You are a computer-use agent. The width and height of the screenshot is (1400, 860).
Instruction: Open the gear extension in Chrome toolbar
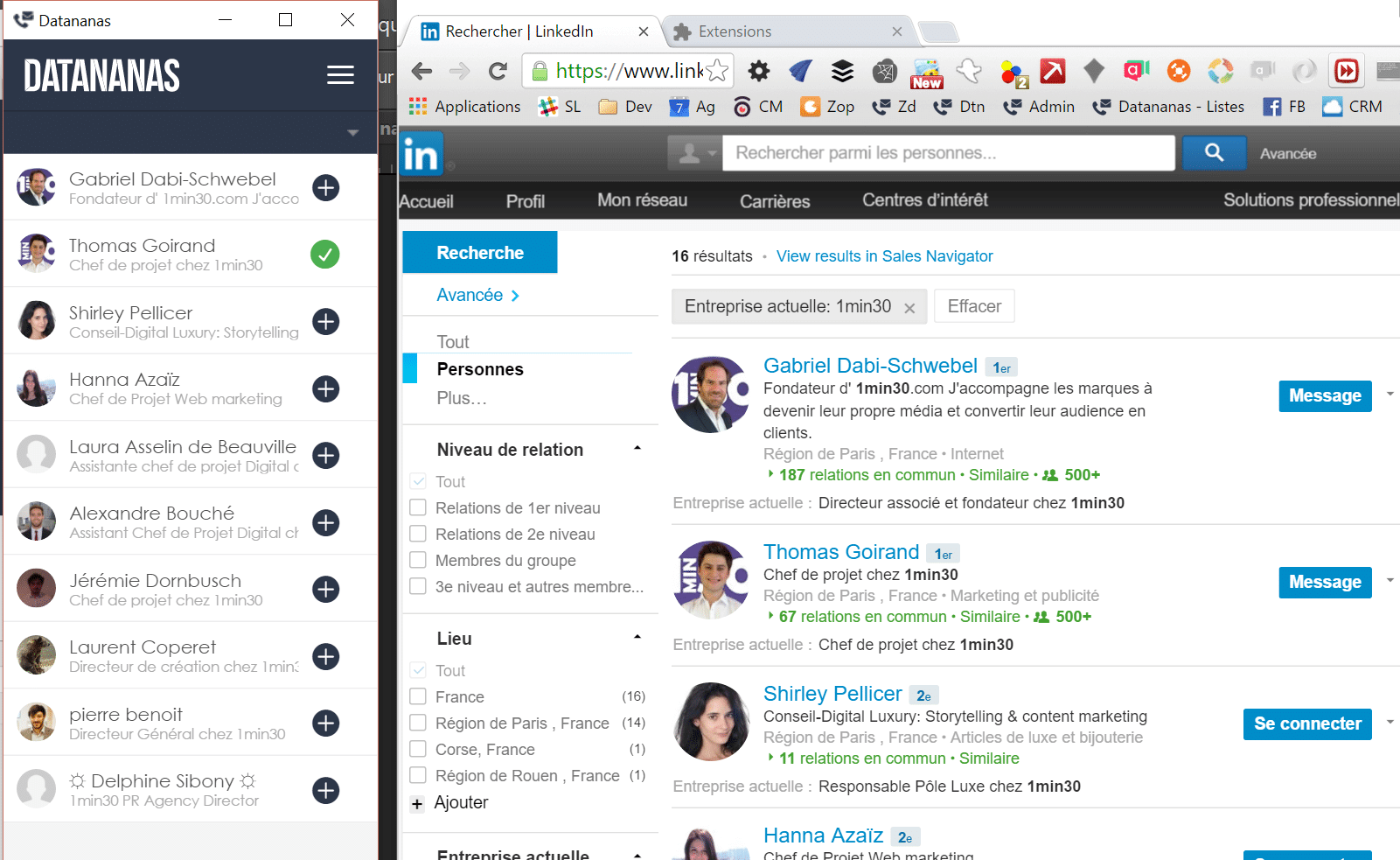pyautogui.click(x=759, y=71)
